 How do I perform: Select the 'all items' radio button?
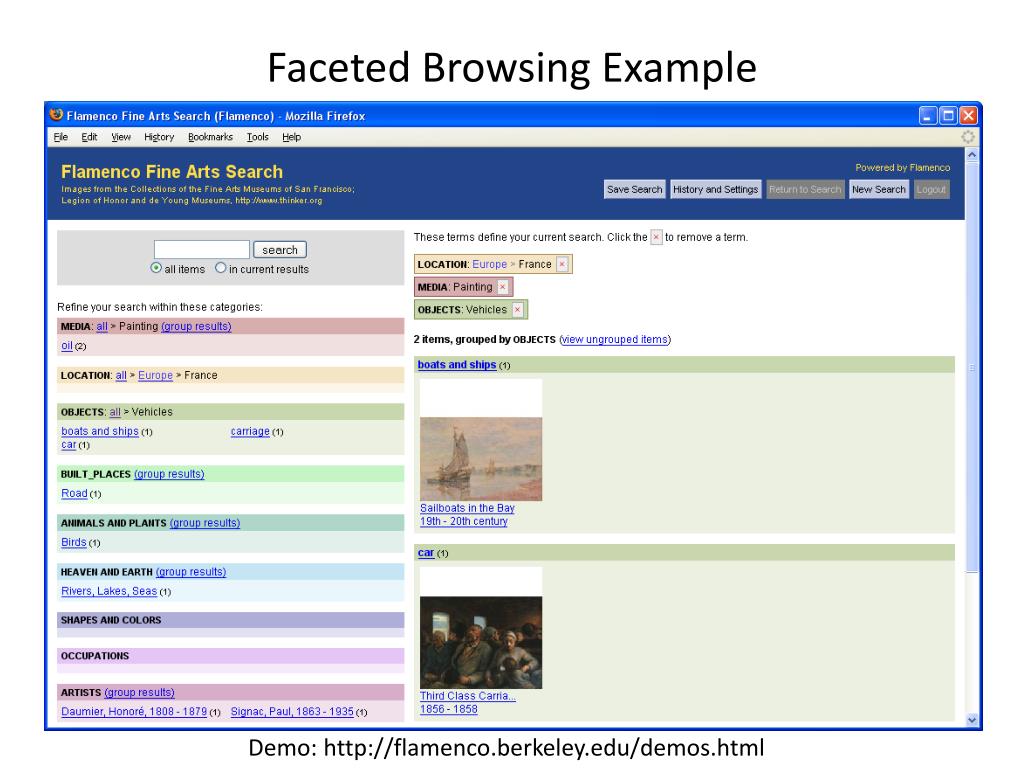(x=156, y=268)
